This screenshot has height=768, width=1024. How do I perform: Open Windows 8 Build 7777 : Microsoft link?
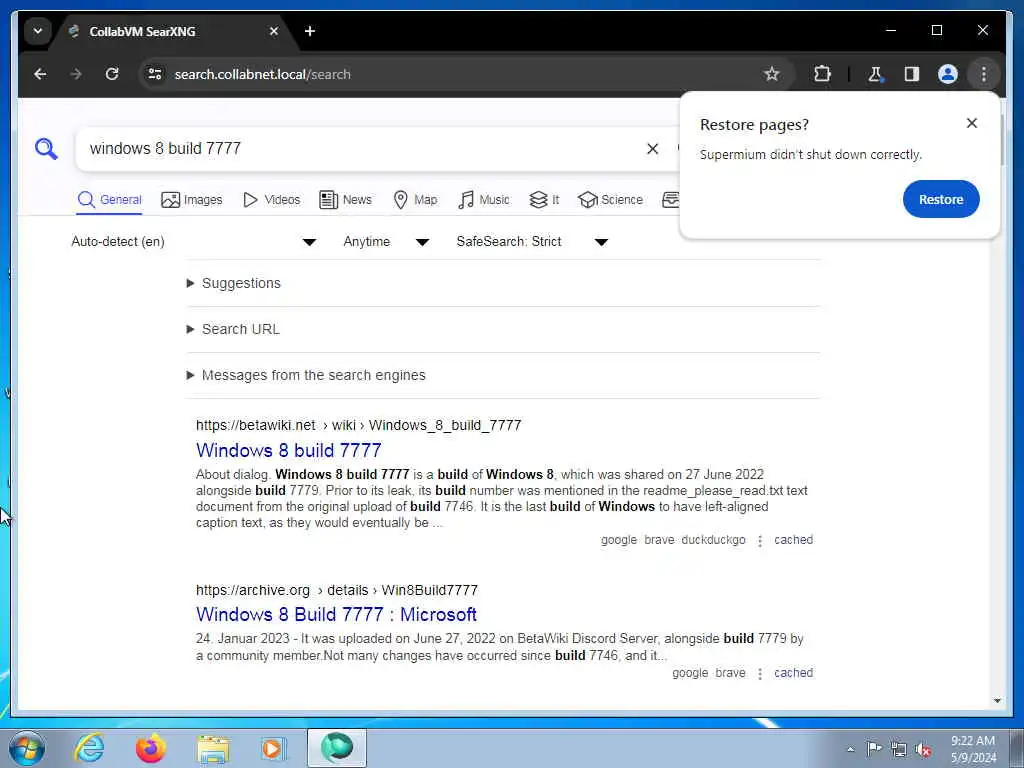tap(336, 615)
